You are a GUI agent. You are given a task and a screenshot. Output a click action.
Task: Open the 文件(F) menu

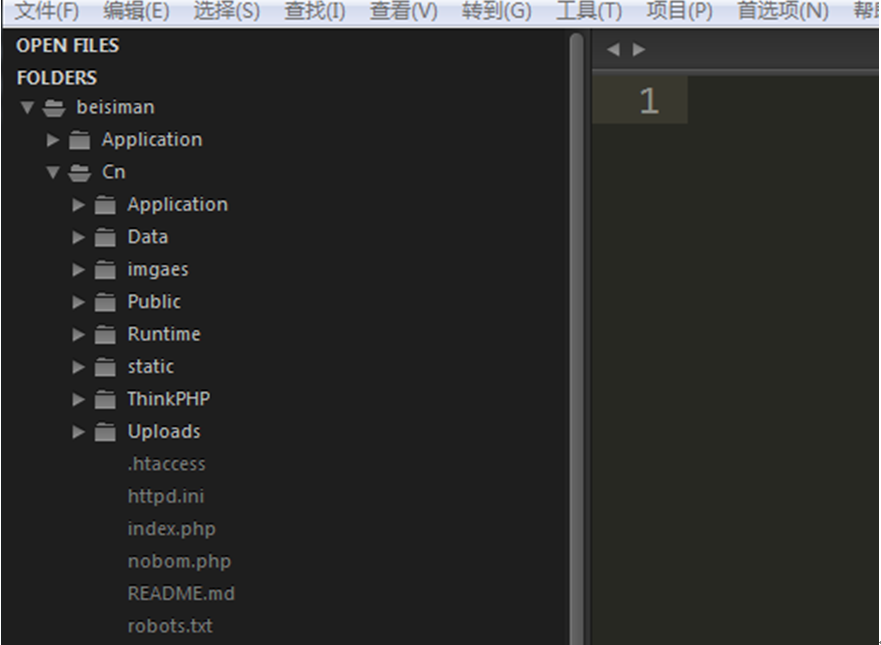coord(47,11)
